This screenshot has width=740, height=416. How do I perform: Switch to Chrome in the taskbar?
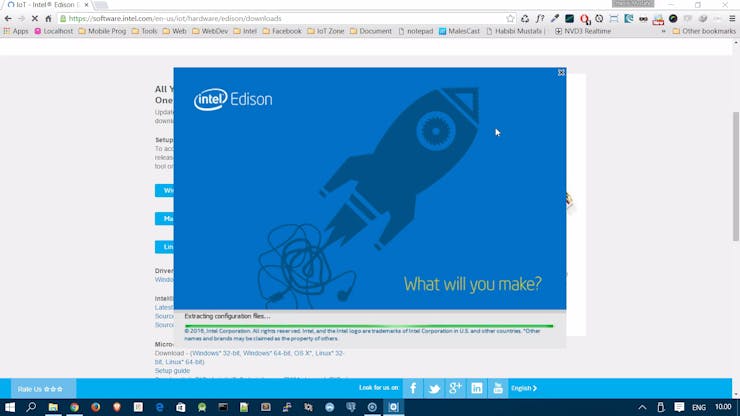click(x=75, y=407)
